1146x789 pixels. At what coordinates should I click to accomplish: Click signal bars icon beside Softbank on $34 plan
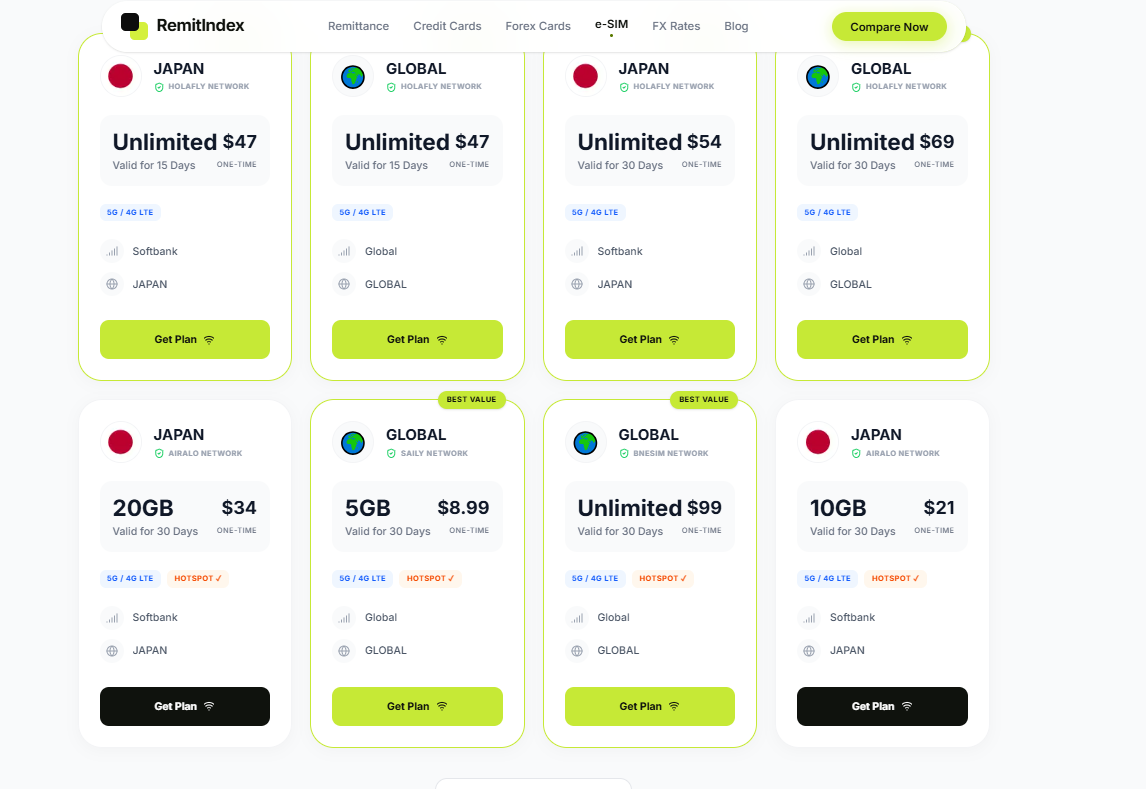[112, 618]
